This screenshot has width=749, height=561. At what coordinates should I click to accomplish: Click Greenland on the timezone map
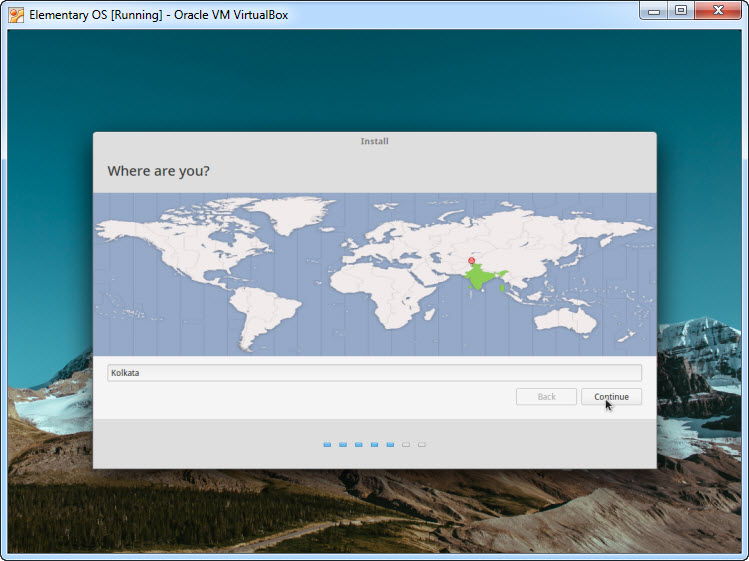click(292, 213)
